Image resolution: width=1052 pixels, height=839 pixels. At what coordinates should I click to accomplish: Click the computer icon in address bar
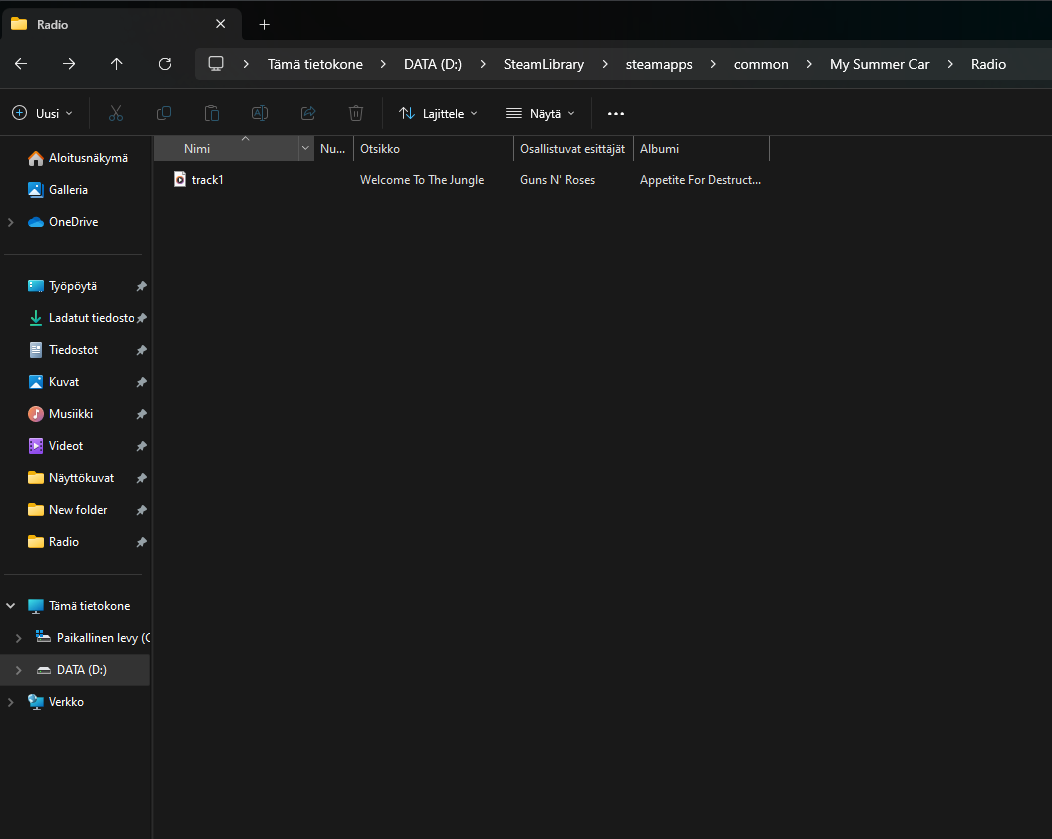point(215,64)
